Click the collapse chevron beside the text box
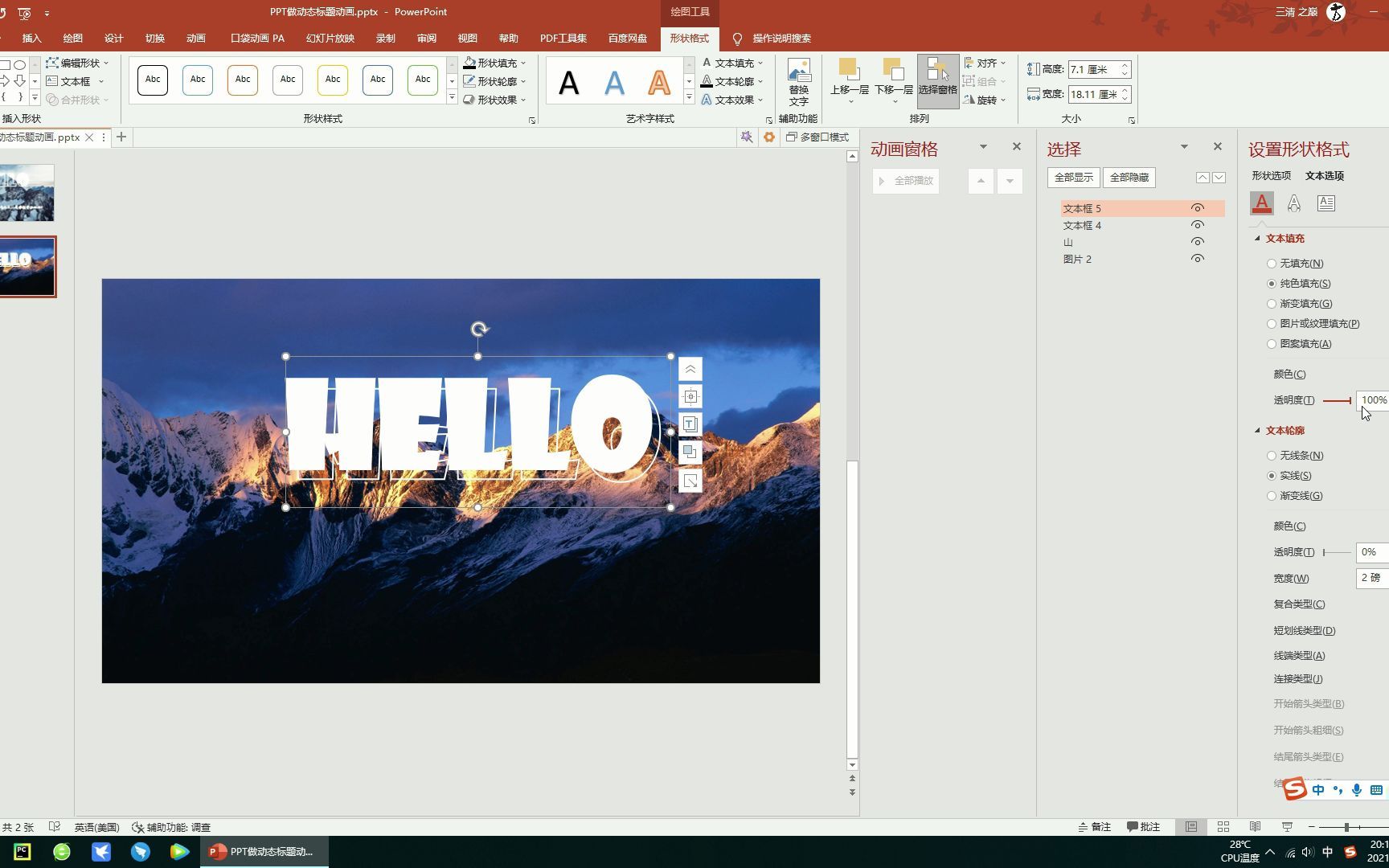The image size is (1389, 868). click(690, 369)
